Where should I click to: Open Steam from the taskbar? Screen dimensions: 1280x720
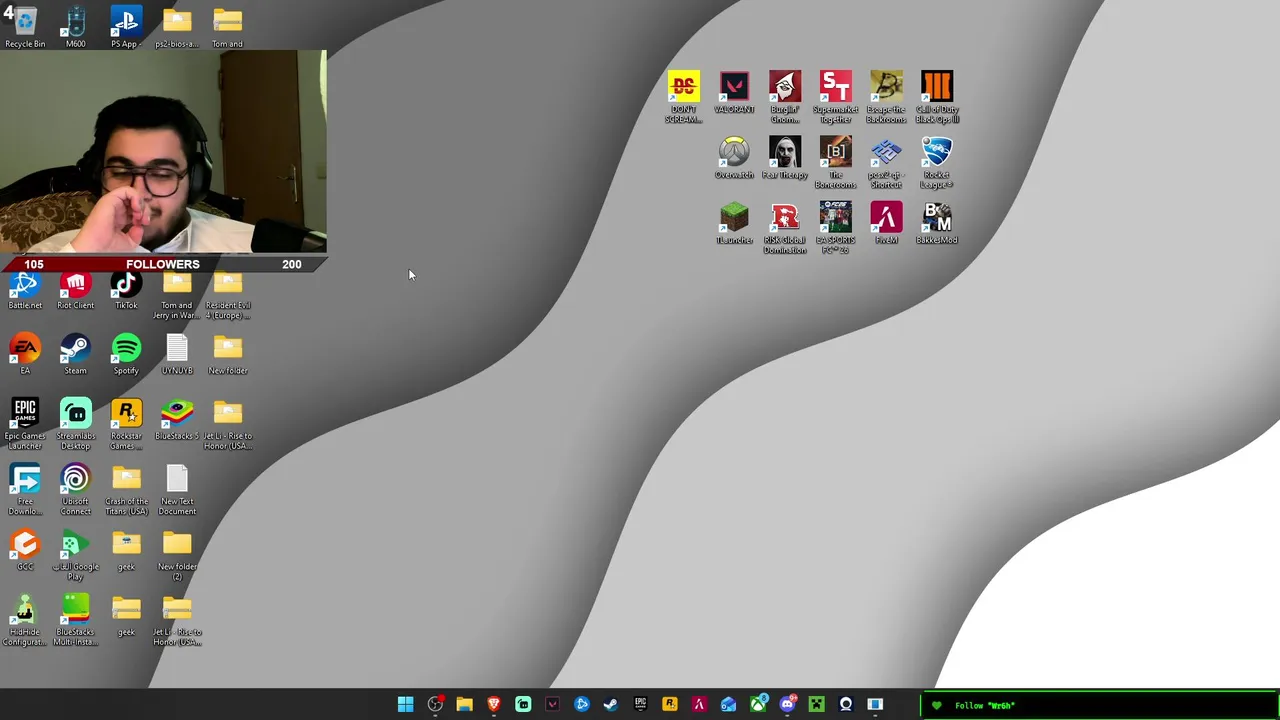tap(611, 704)
